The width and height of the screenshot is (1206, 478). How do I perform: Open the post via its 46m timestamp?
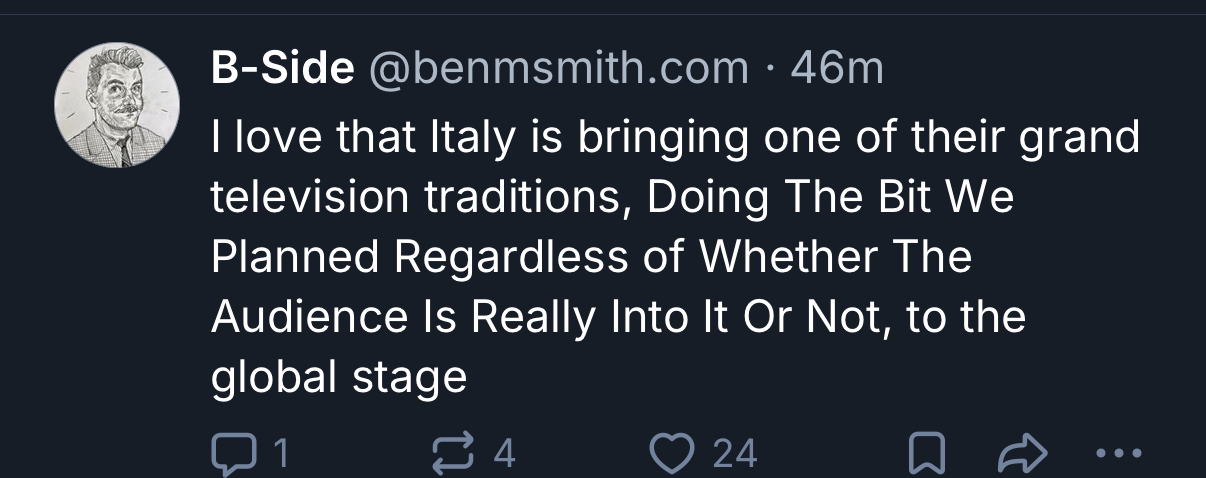coord(837,69)
